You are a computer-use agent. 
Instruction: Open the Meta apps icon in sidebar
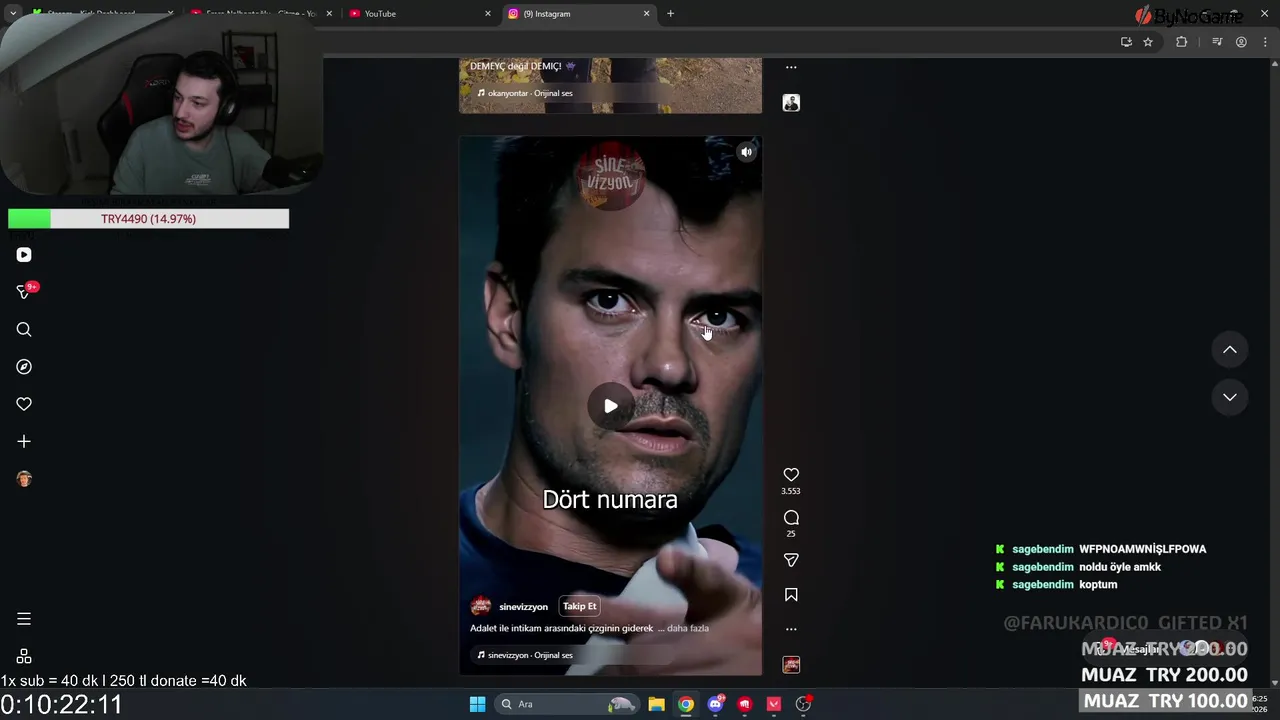(24, 656)
